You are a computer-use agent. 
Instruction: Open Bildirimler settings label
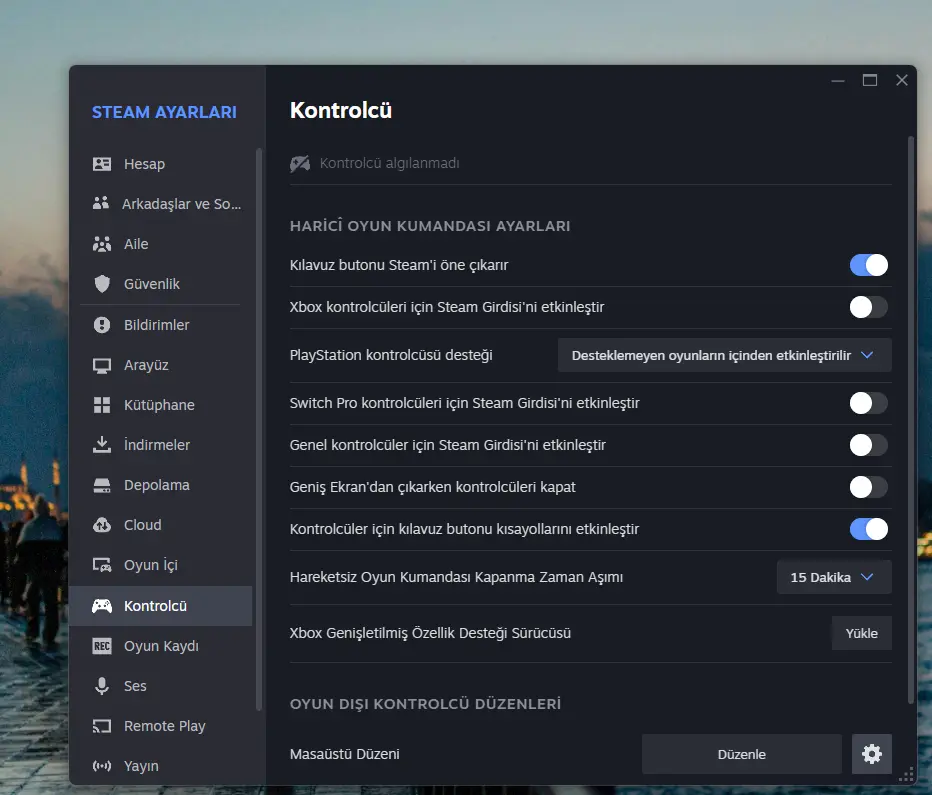(x=156, y=325)
